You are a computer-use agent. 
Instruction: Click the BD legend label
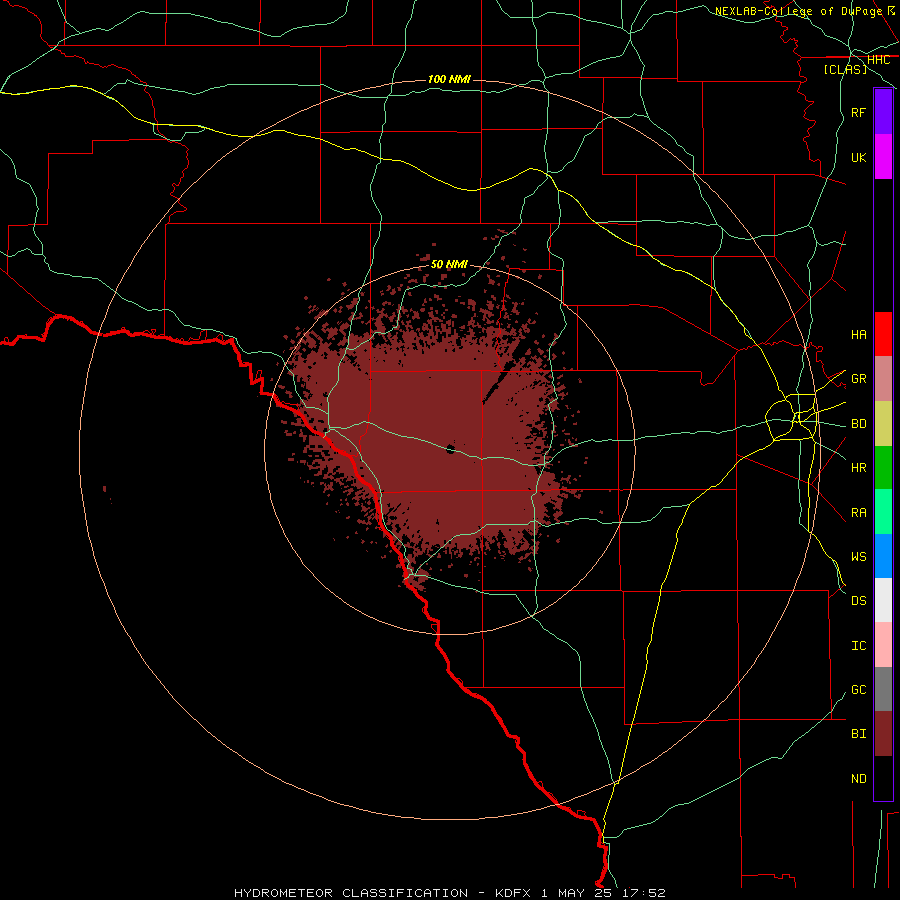[x=858, y=424]
